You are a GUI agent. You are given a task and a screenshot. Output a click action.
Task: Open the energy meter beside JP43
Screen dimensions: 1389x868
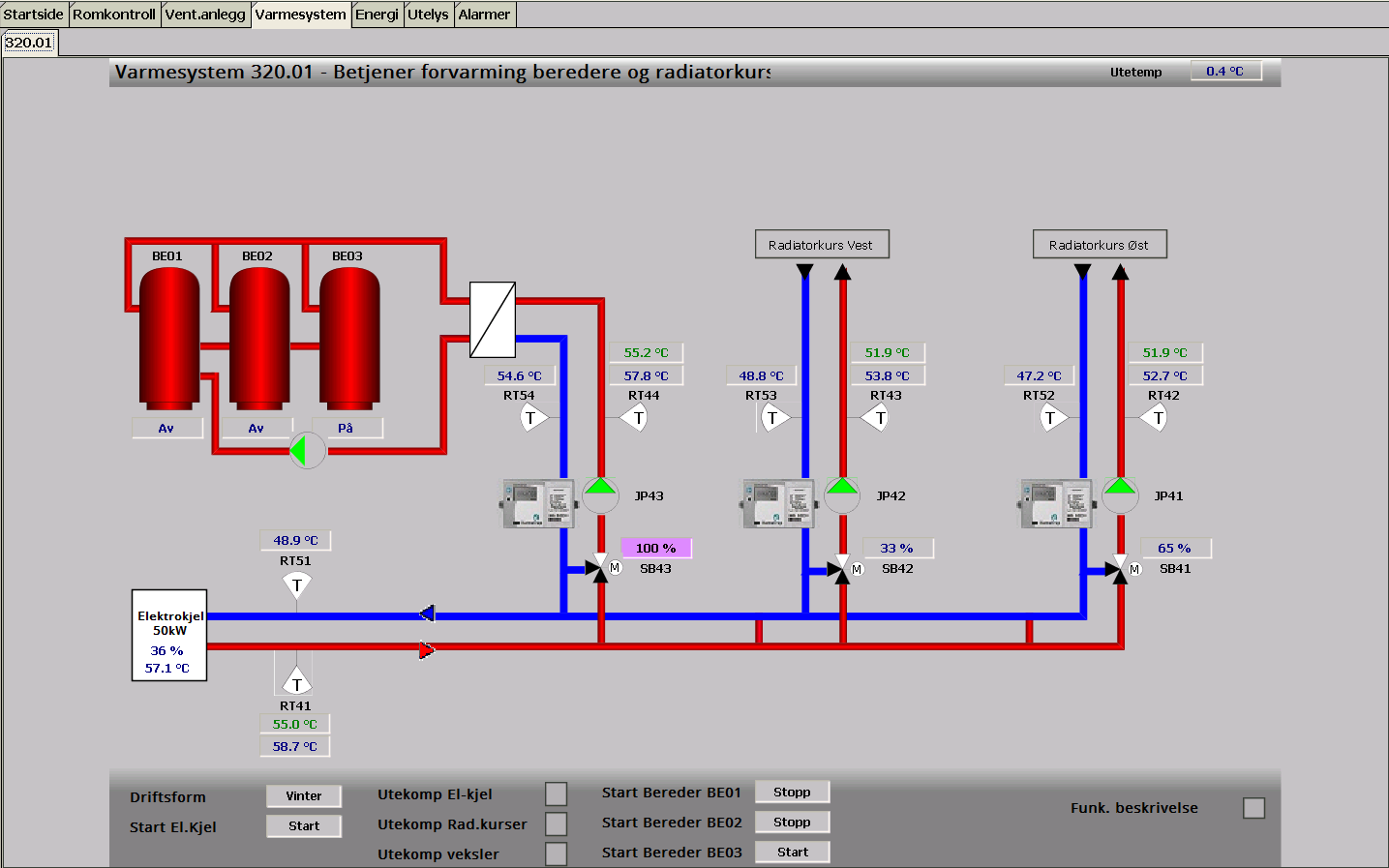click(538, 503)
